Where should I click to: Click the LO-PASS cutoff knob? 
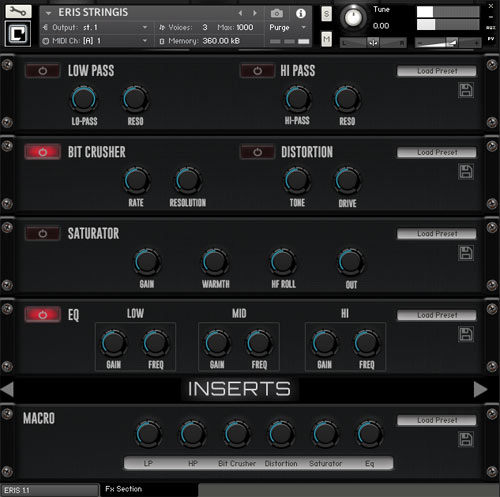84,99
